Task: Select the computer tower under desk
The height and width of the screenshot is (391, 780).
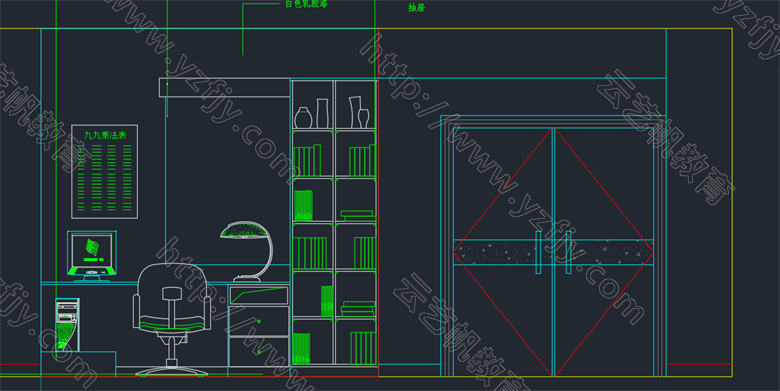Action: (67, 325)
